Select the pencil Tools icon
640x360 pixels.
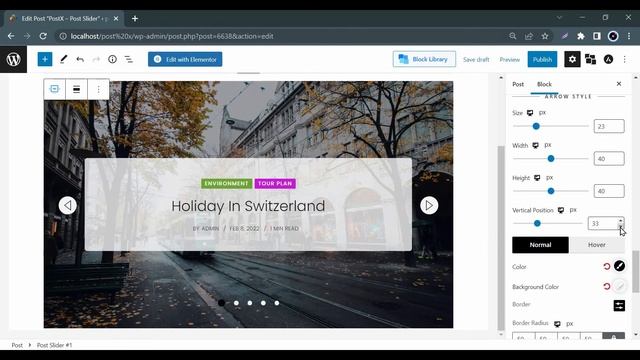pos(63,59)
